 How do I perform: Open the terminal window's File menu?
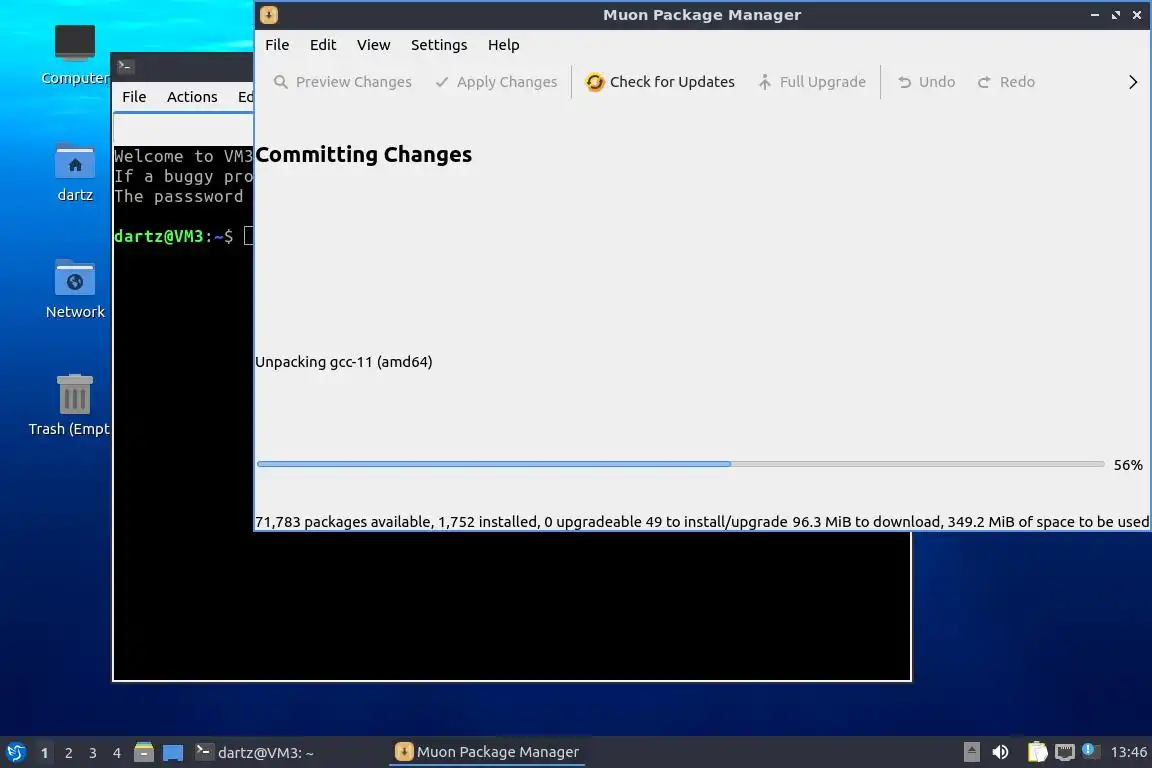coord(134,97)
